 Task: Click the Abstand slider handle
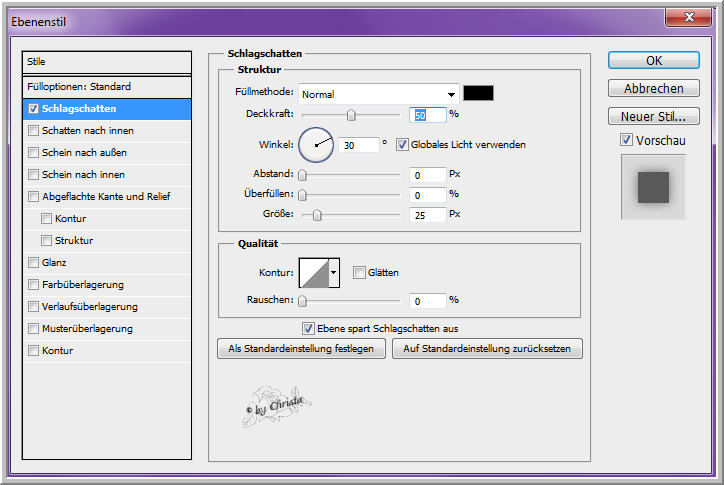coord(302,175)
